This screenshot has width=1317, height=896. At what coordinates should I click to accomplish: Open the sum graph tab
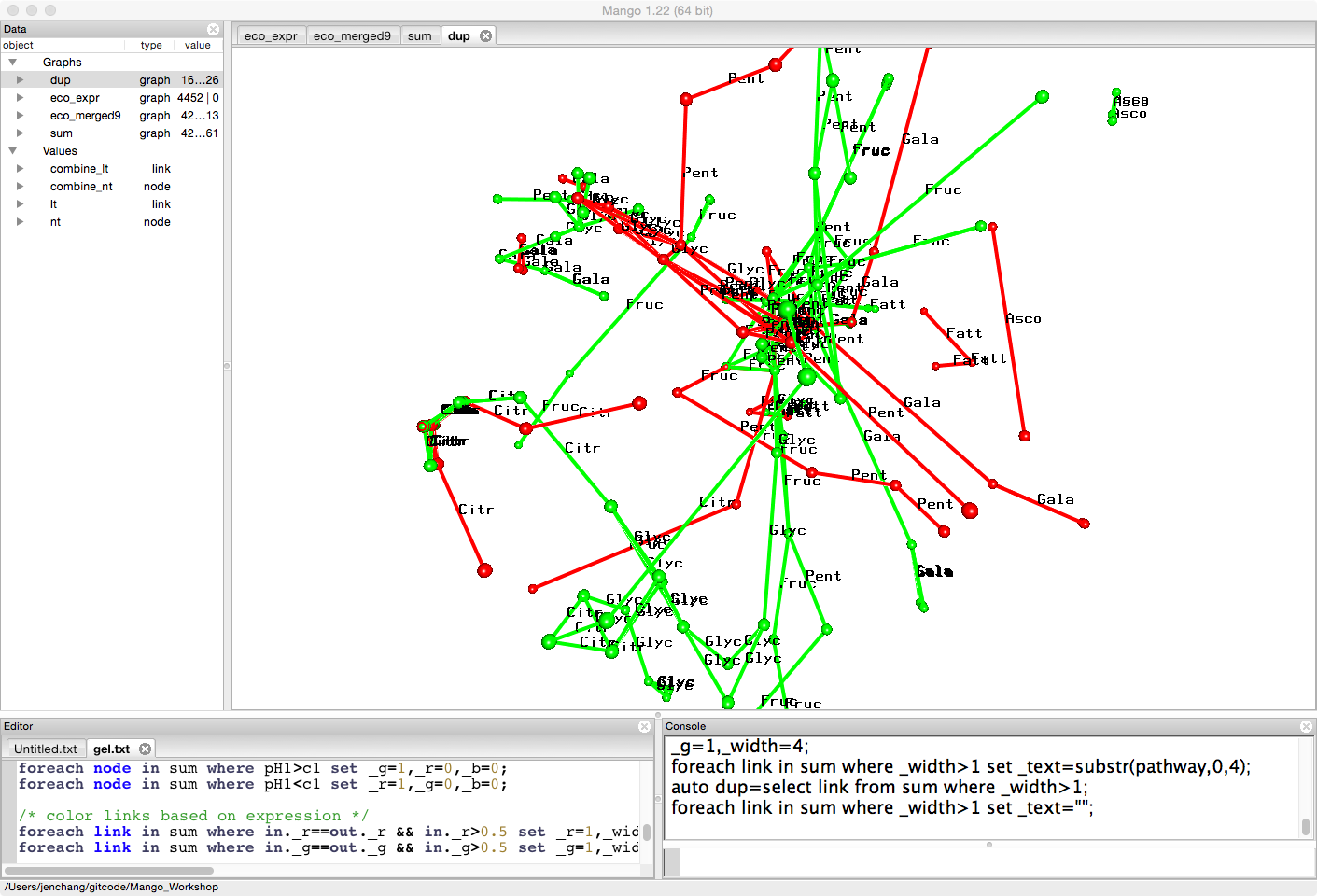click(x=420, y=36)
